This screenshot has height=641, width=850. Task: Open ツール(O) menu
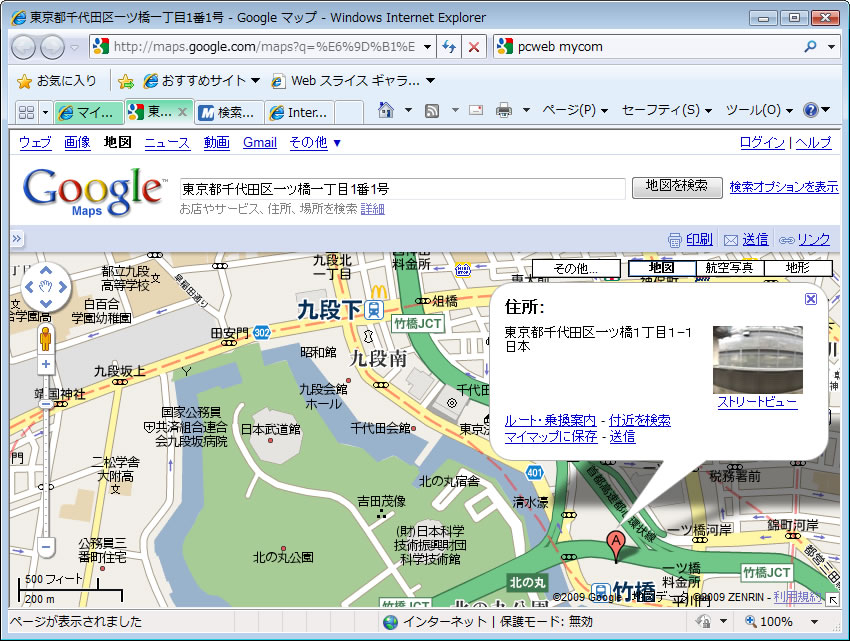(759, 110)
